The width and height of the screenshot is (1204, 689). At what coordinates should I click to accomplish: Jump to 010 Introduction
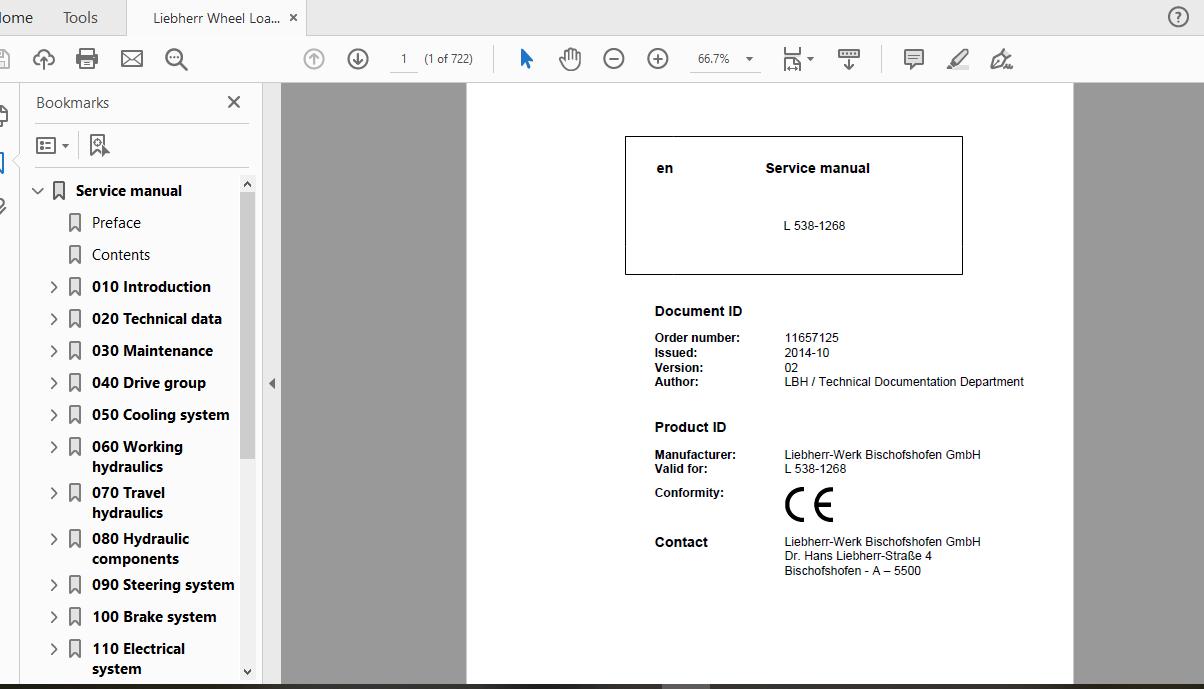tap(151, 286)
